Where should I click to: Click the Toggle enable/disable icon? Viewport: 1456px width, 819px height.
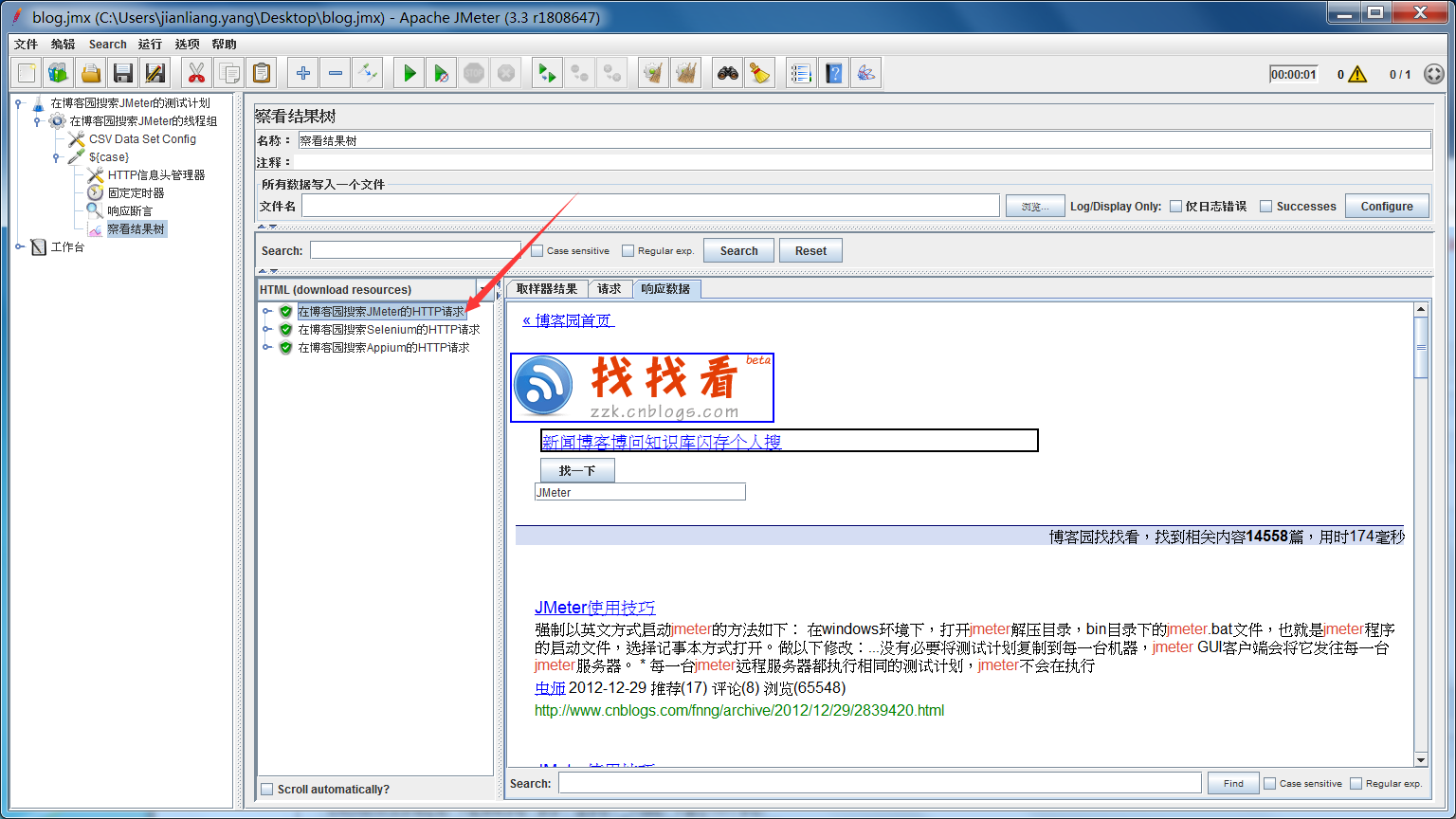click(368, 73)
